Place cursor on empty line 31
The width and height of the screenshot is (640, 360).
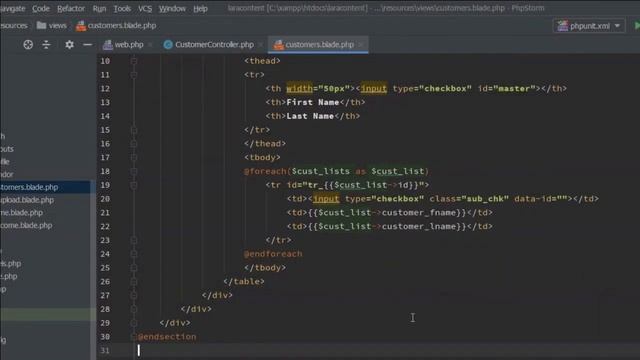coord(367,350)
